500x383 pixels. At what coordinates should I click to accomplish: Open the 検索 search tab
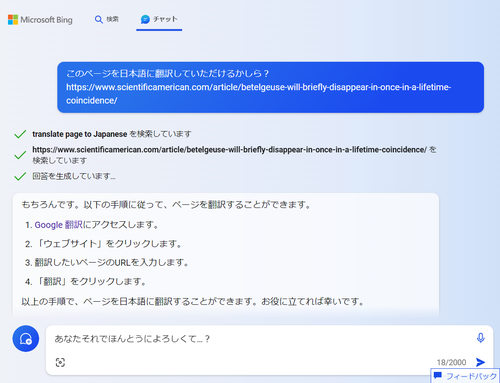pyautogui.click(x=107, y=19)
